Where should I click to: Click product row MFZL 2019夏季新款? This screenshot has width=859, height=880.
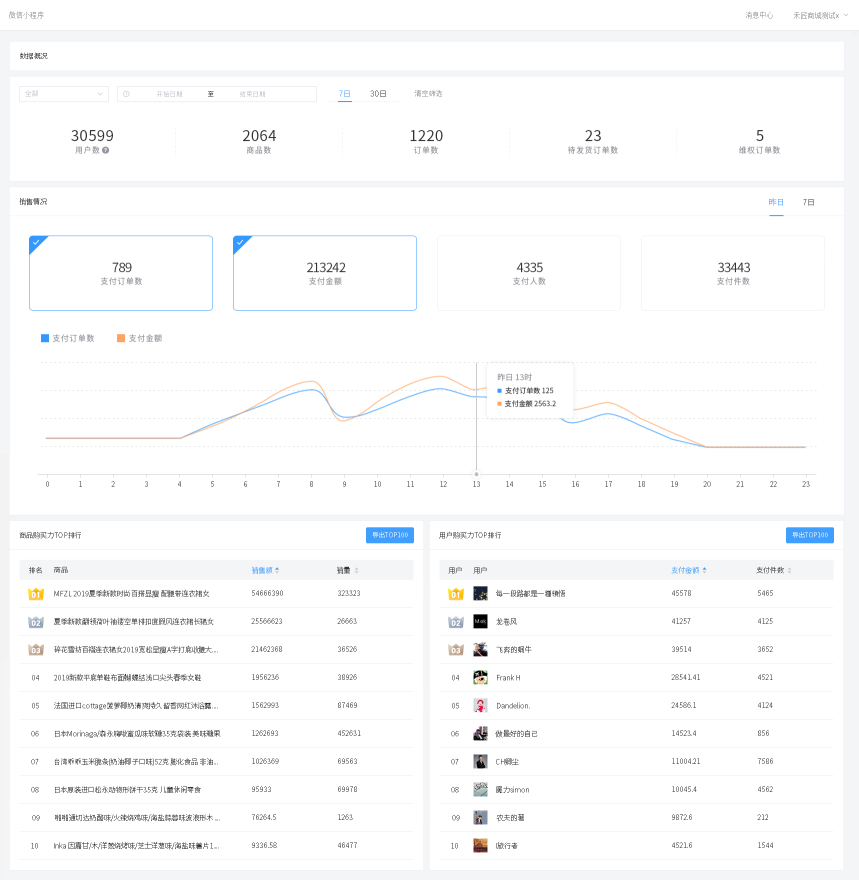[x=217, y=594]
